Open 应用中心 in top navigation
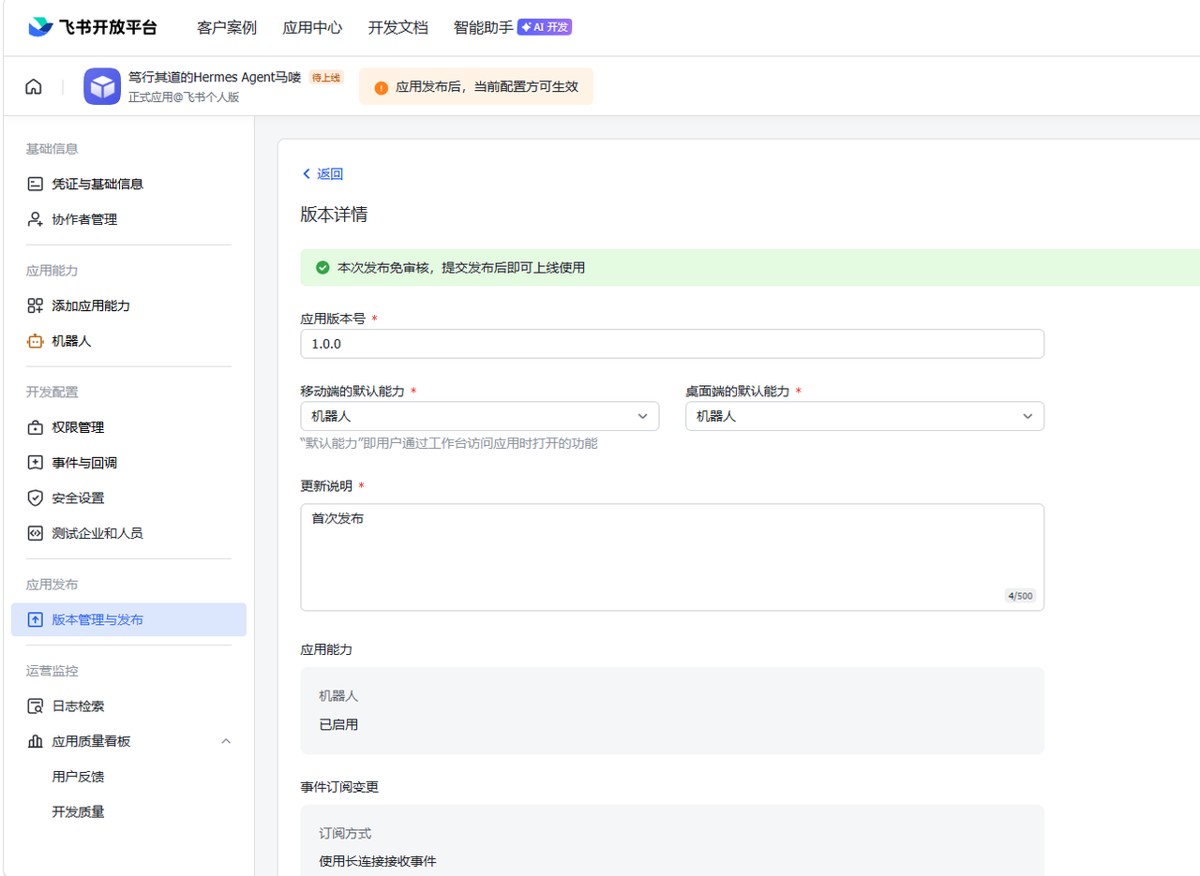Image resolution: width=1200 pixels, height=876 pixels. pyautogui.click(x=312, y=28)
